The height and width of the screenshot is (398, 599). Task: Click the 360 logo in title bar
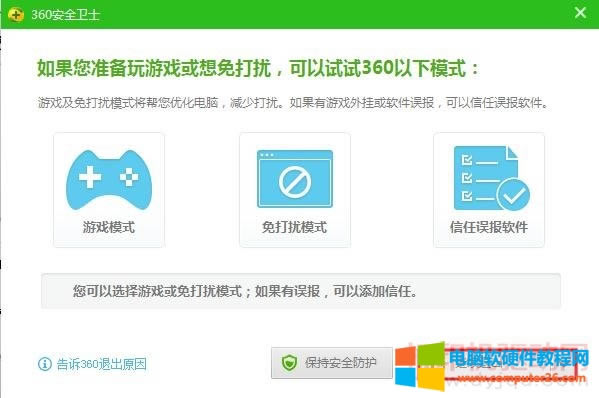16,15
